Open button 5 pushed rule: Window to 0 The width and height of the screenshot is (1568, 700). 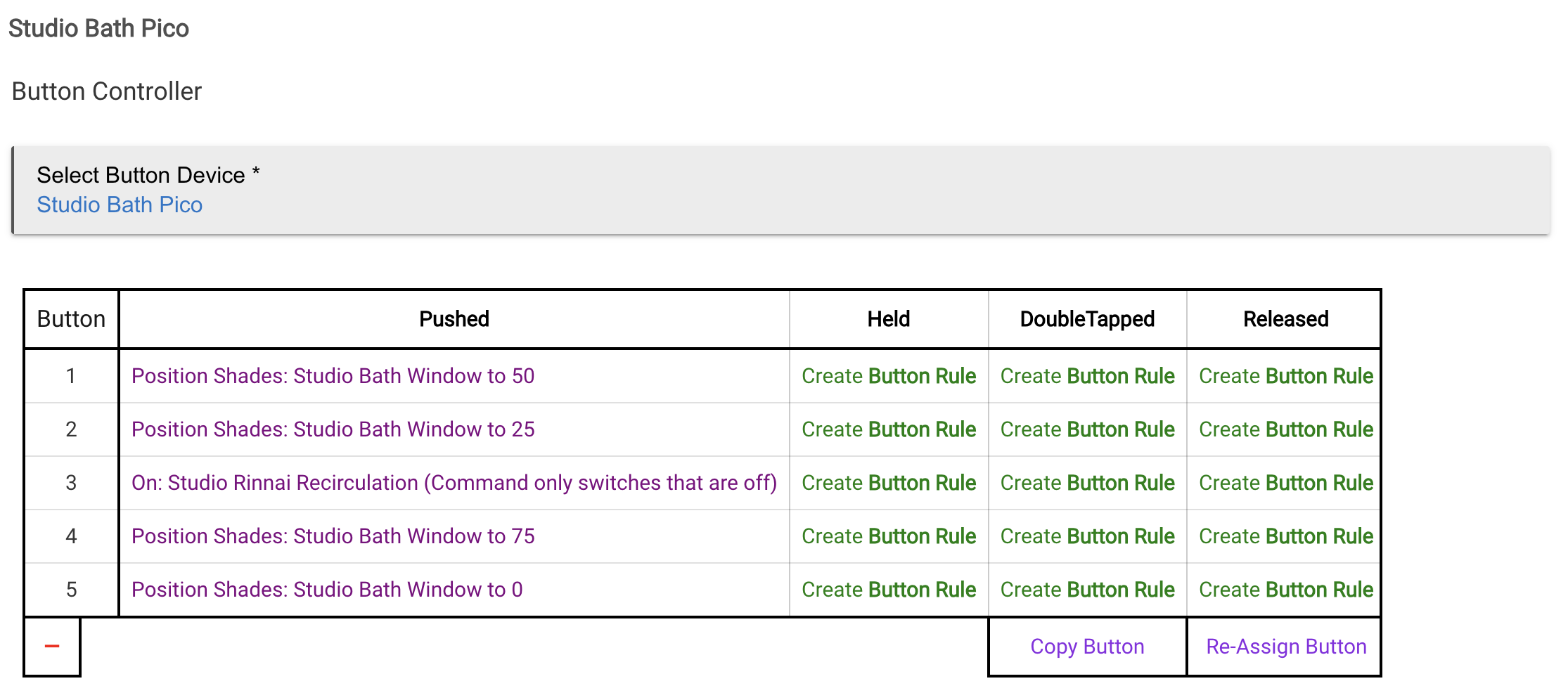tap(327, 590)
